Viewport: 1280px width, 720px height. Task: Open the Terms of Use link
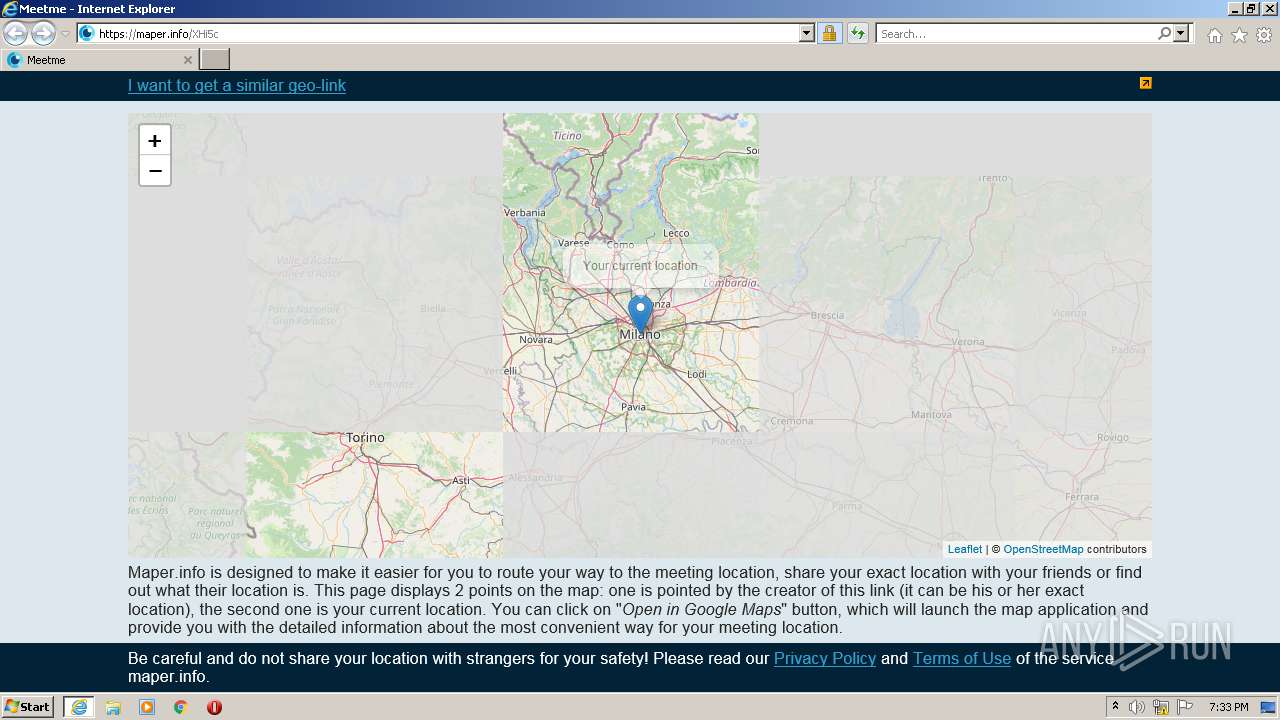[962, 658]
